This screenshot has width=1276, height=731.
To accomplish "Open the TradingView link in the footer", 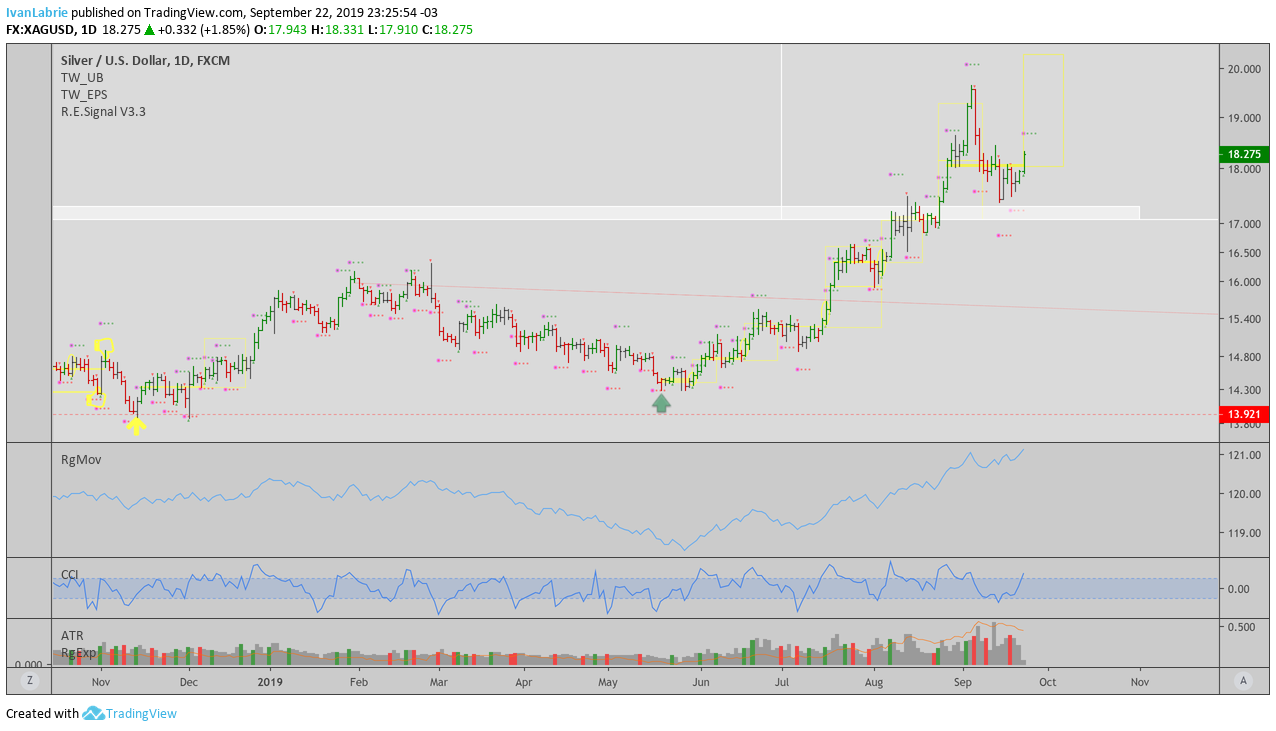I will 141,714.
